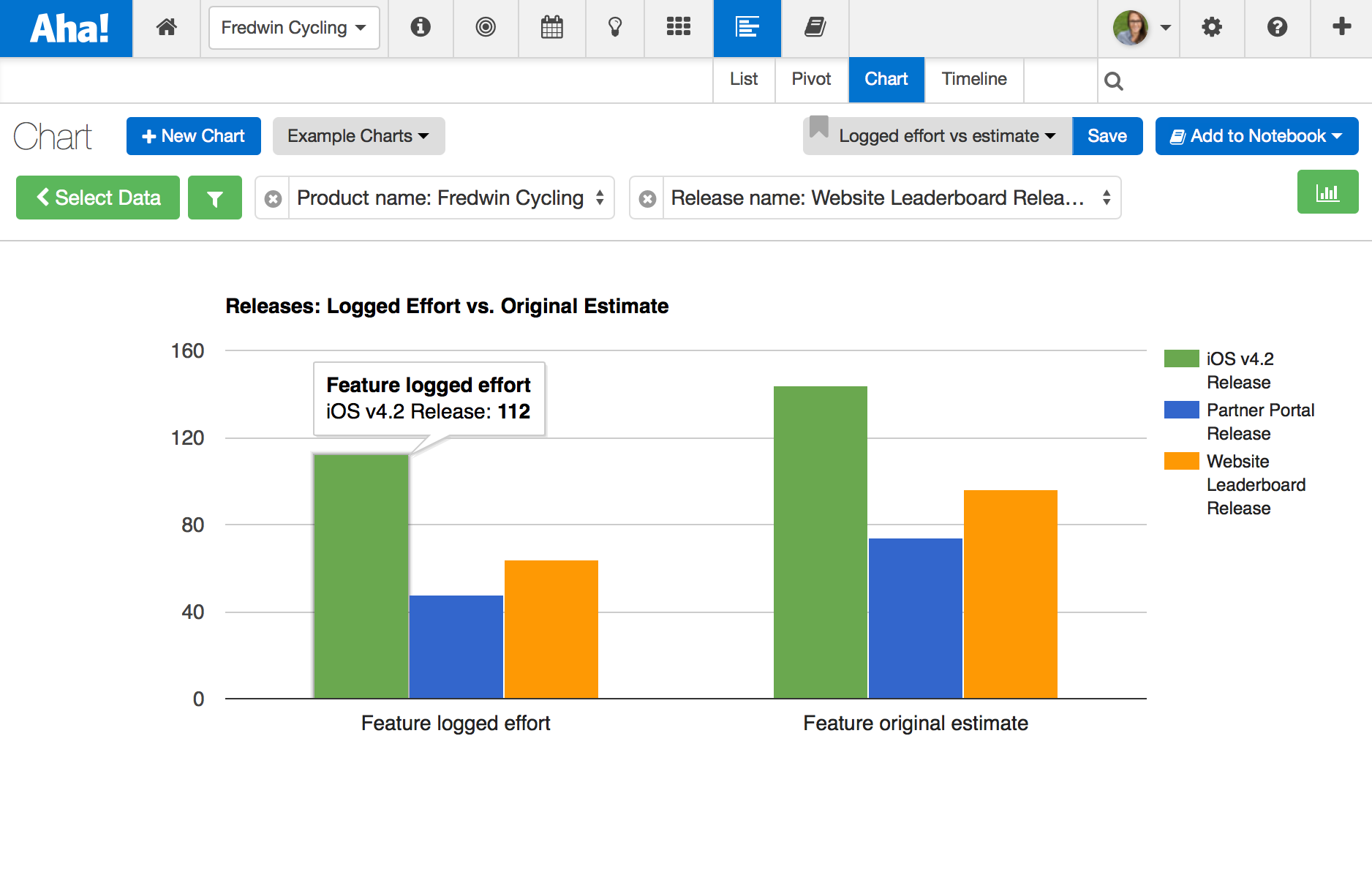Image resolution: width=1372 pixels, height=875 pixels.
Task: Remove the Release name filter
Action: pyautogui.click(x=647, y=198)
